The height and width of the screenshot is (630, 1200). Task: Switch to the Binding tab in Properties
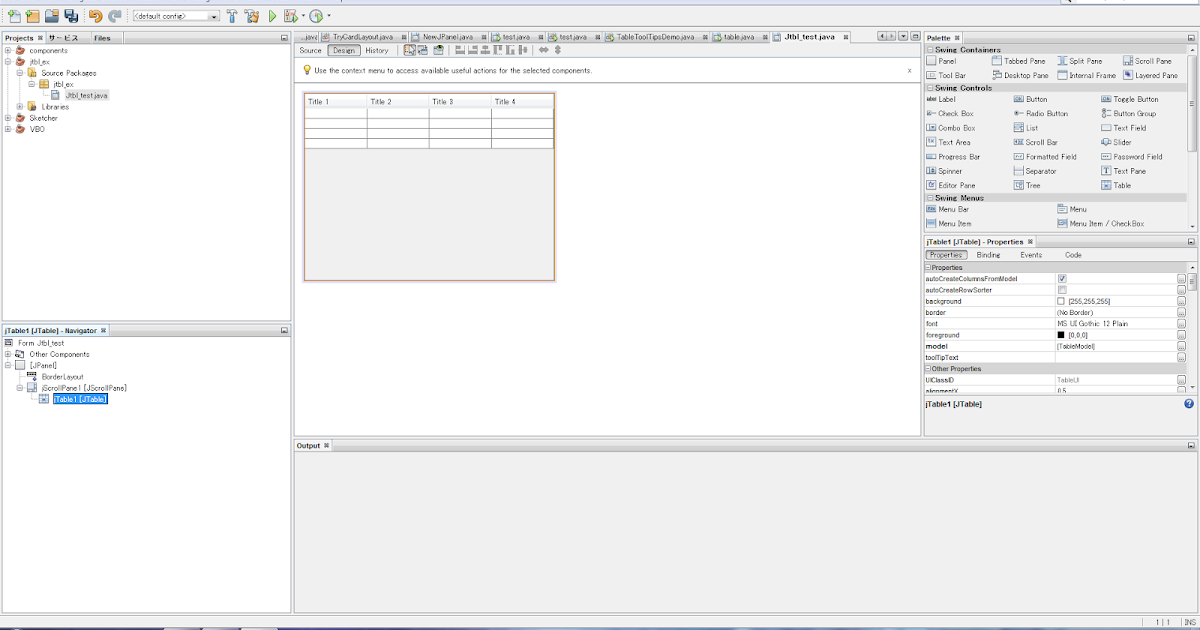click(988, 254)
